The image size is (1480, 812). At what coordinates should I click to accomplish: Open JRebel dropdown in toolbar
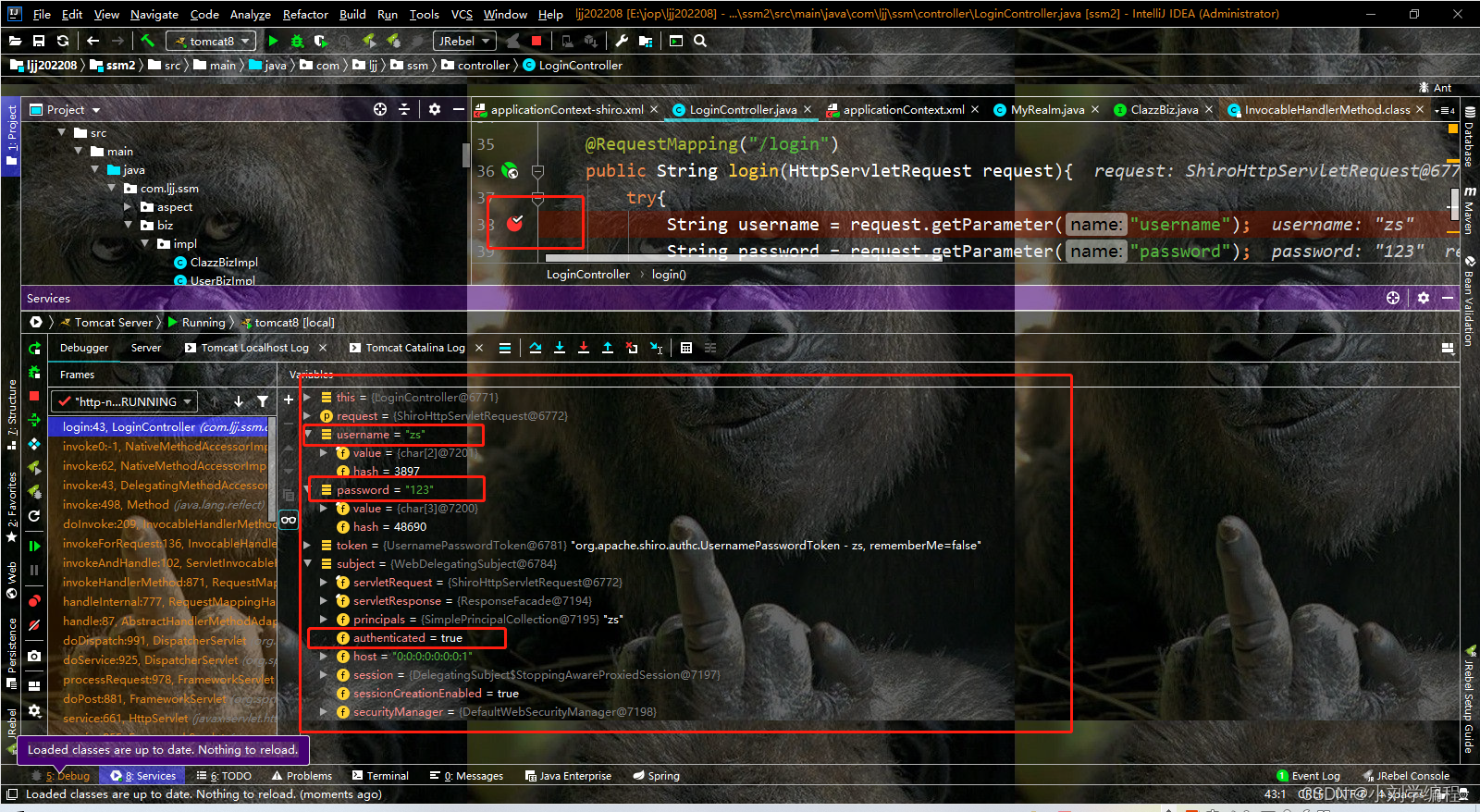pyautogui.click(x=464, y=41)
